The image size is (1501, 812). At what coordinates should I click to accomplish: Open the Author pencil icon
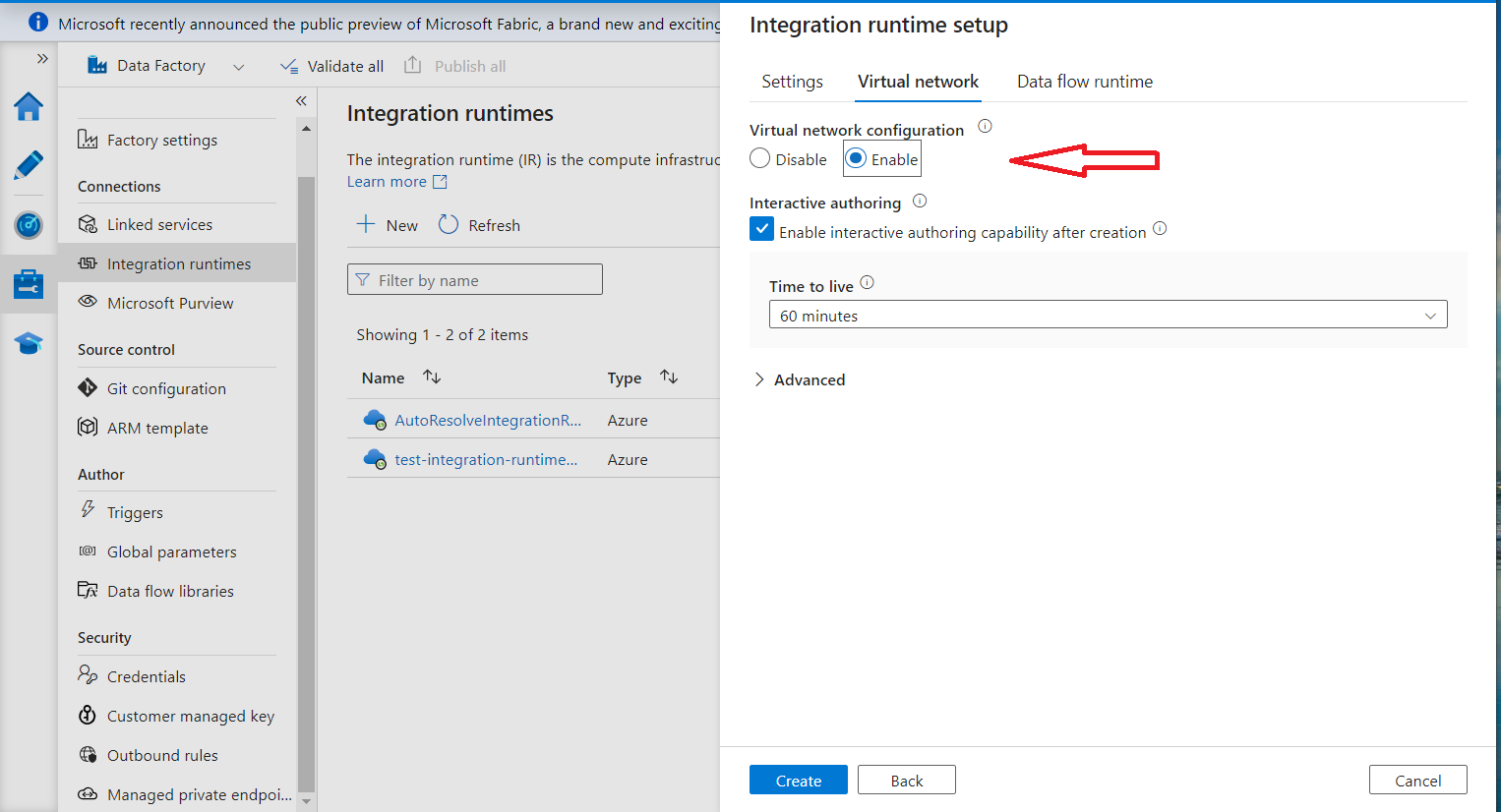tap(29, 165)
